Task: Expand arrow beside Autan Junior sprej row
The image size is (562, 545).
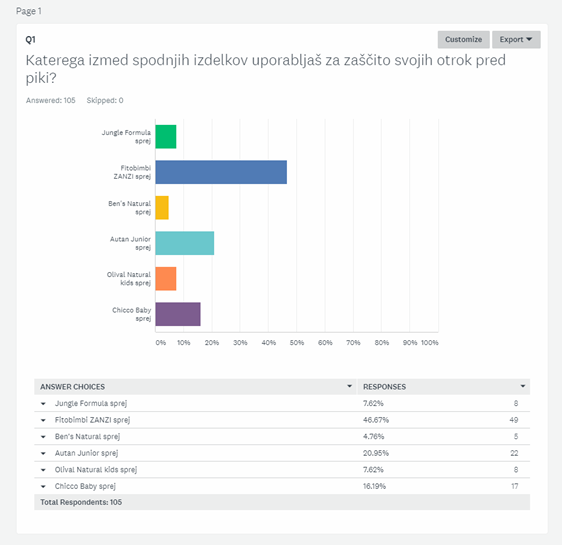Action: click(x=43, y=454)
